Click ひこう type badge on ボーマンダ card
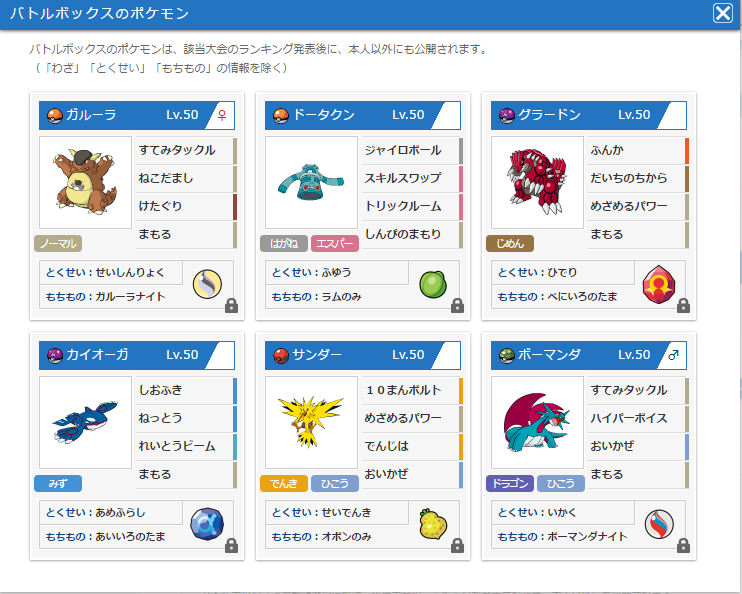Viewport: 742px width, 594px height. 561,483
